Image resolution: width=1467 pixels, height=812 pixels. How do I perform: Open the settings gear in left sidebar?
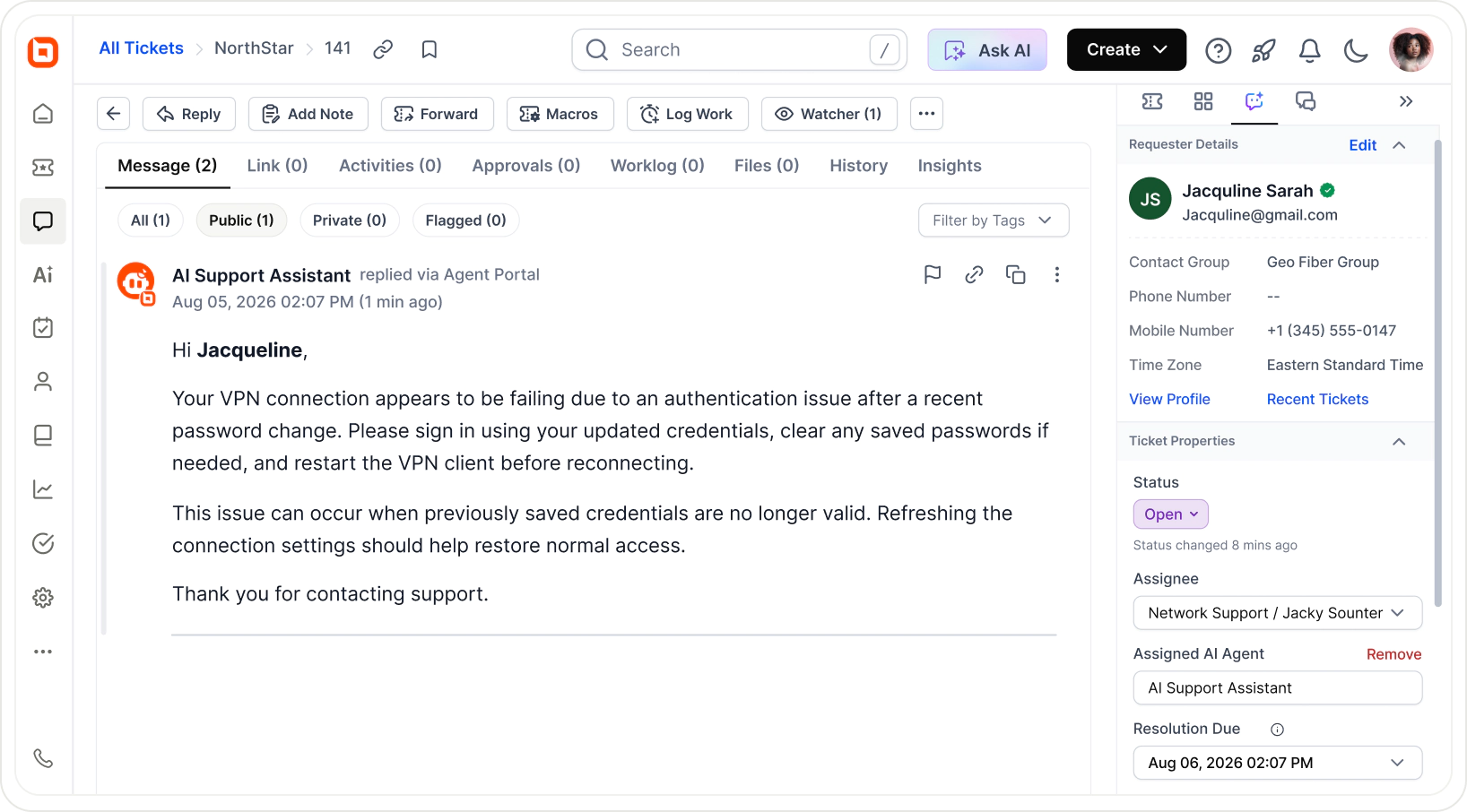[x=43, y=598]
